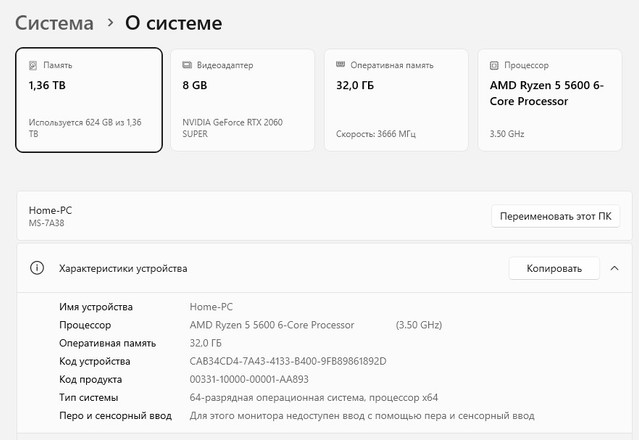Click the 1,36 ТВ storage value
This screenshot has width=639, height=440.
(x=47, y=86)
